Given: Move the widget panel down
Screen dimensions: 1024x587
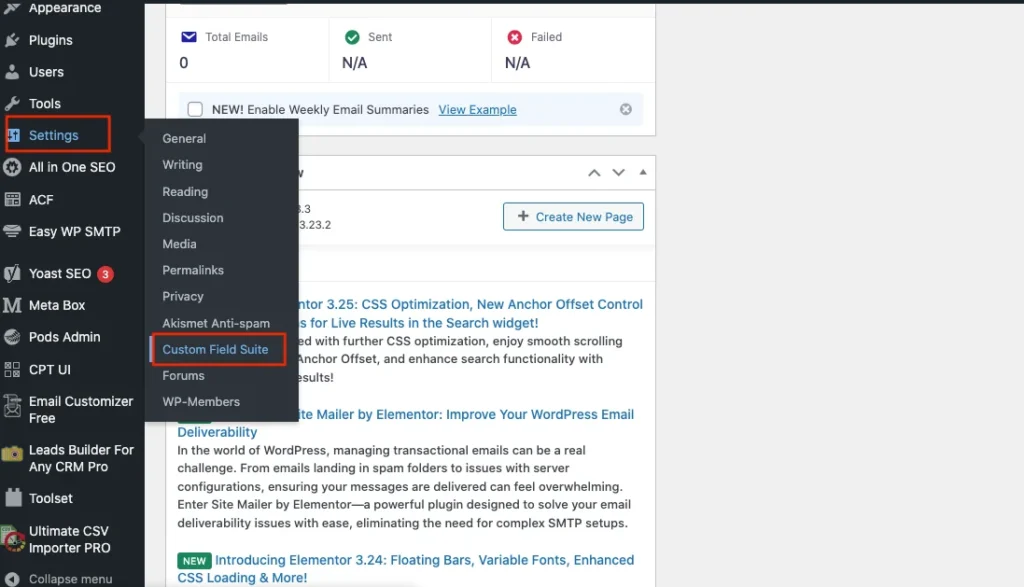Looking at the screenshot, I should (x=618, y=173).
